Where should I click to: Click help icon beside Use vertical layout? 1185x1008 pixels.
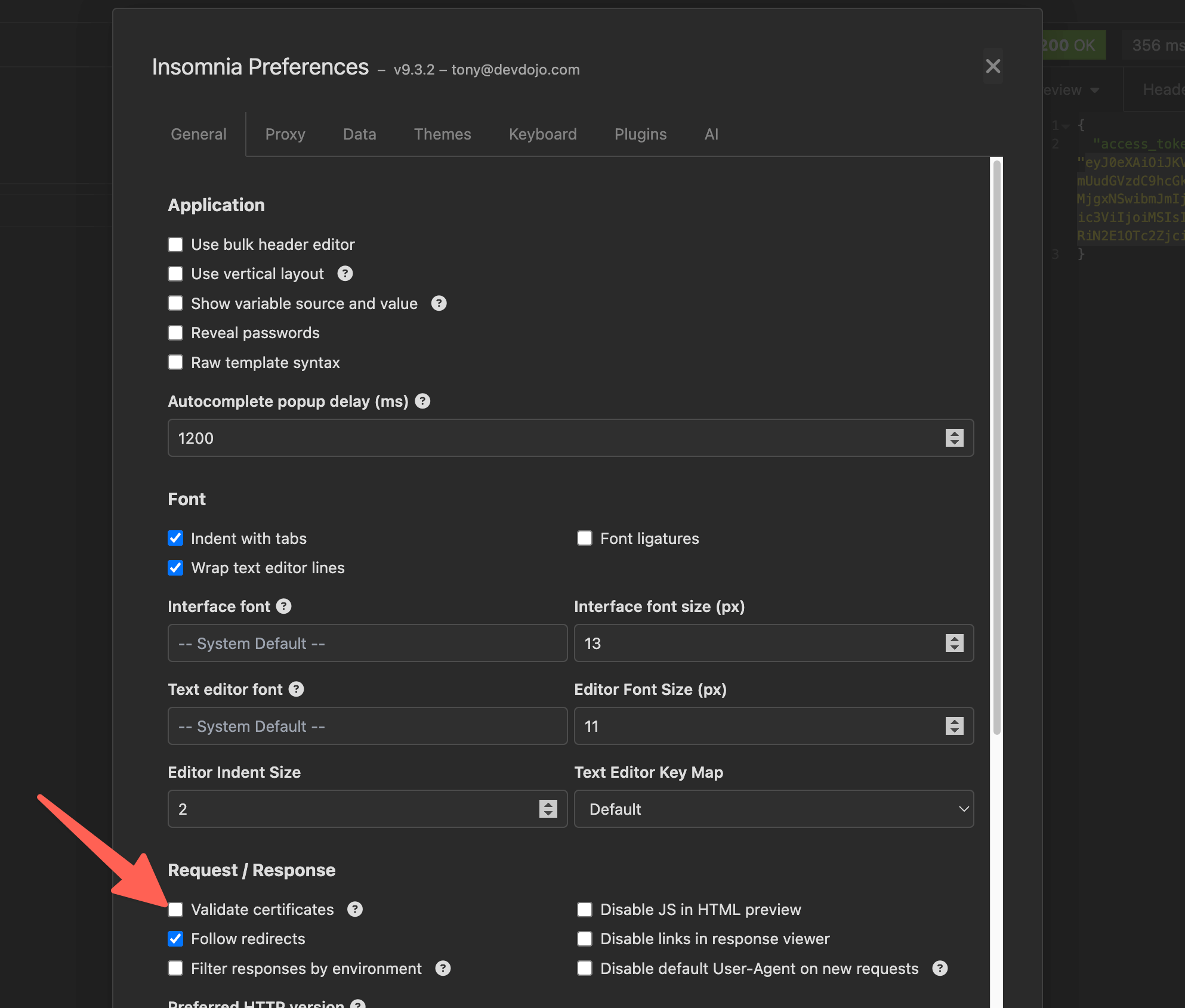tap(345, 274)
